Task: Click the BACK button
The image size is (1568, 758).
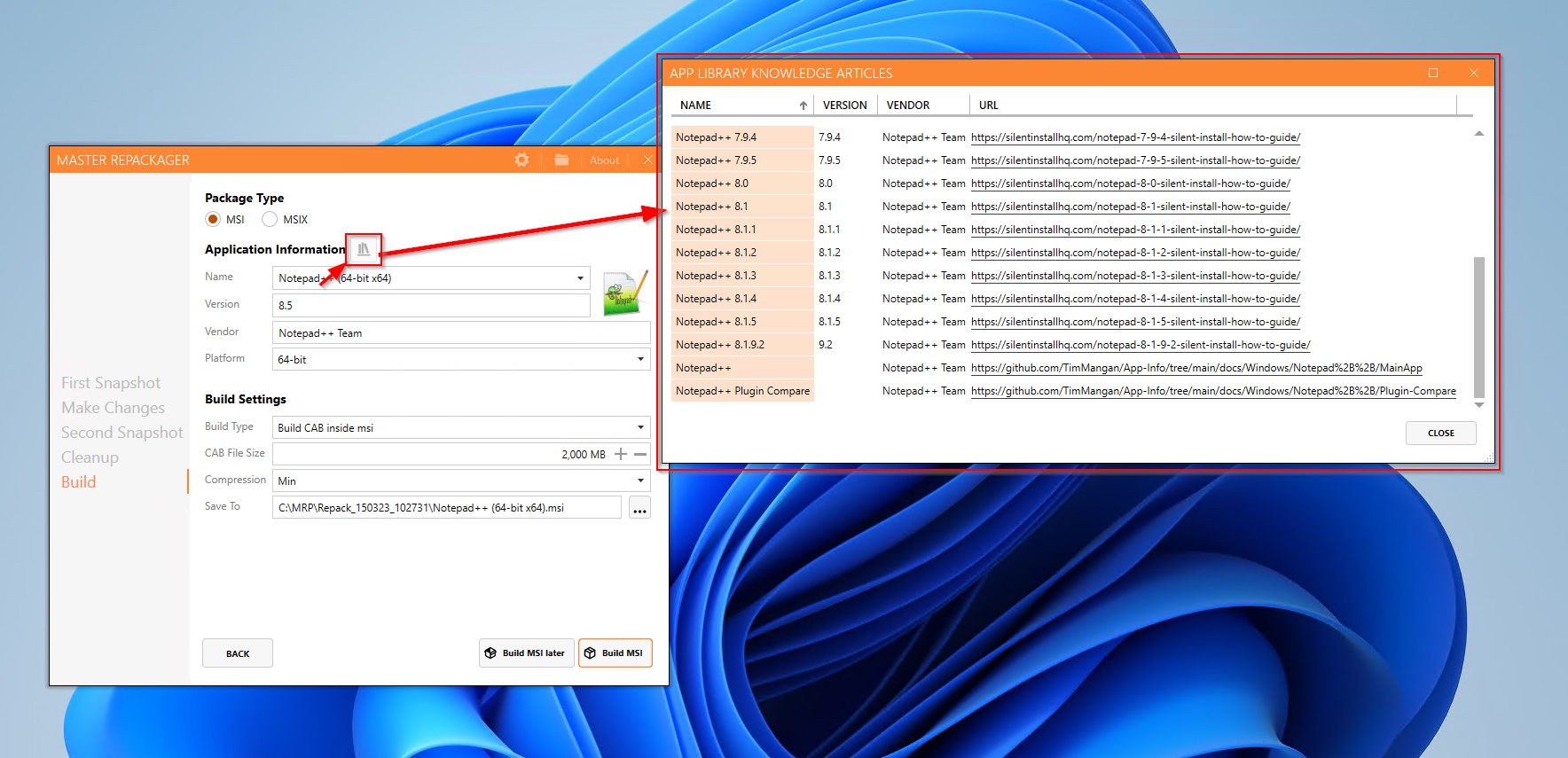Action: pyautogui.click(x=238, y=653)
